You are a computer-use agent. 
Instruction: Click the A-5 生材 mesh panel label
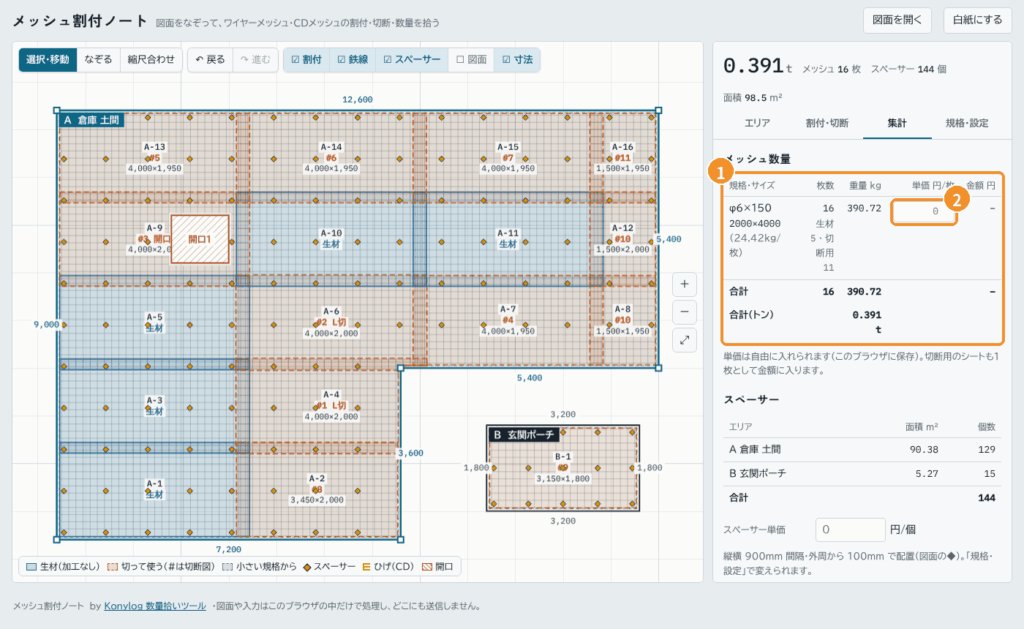pos(154,322)
